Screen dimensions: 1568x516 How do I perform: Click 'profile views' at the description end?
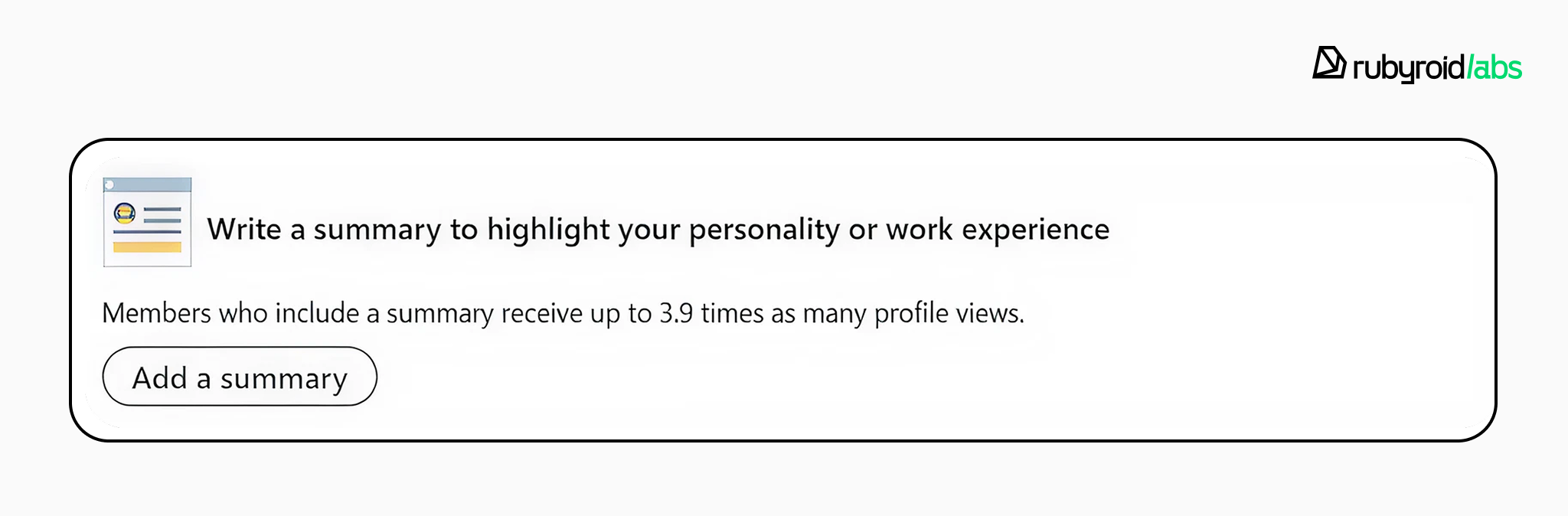948,313
